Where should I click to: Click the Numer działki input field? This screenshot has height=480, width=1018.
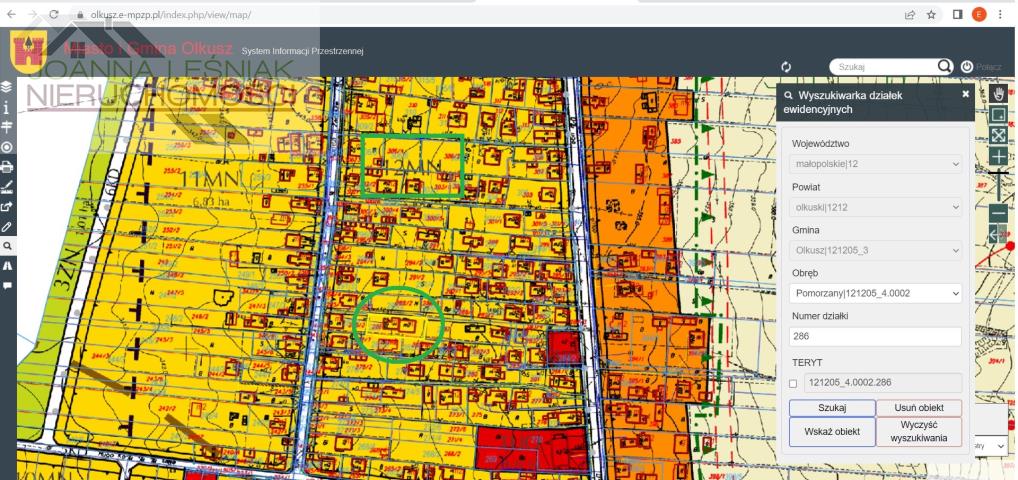[875, 337]
